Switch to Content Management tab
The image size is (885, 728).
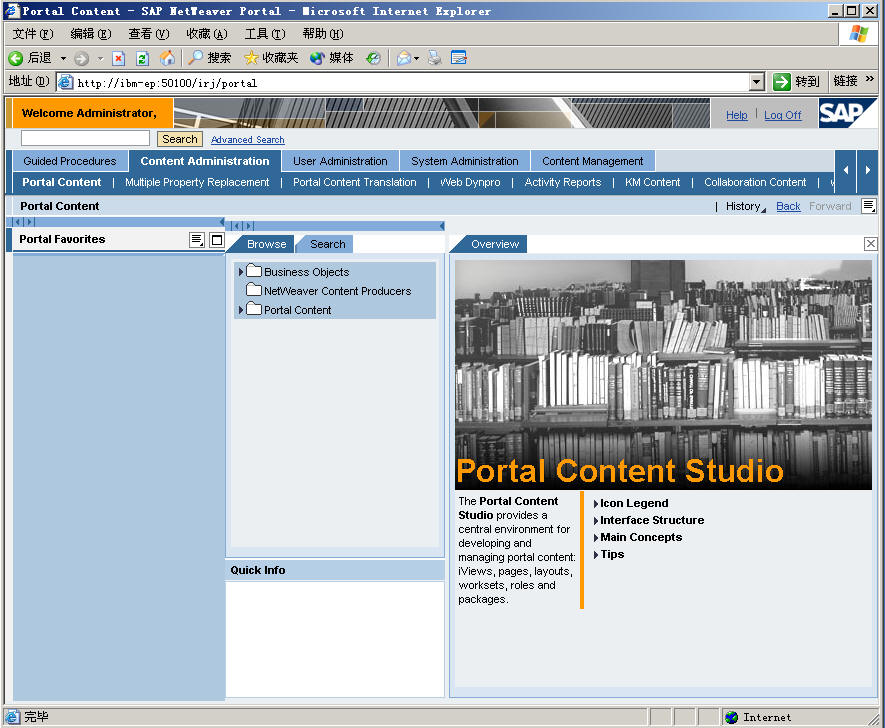pos(593,161)
